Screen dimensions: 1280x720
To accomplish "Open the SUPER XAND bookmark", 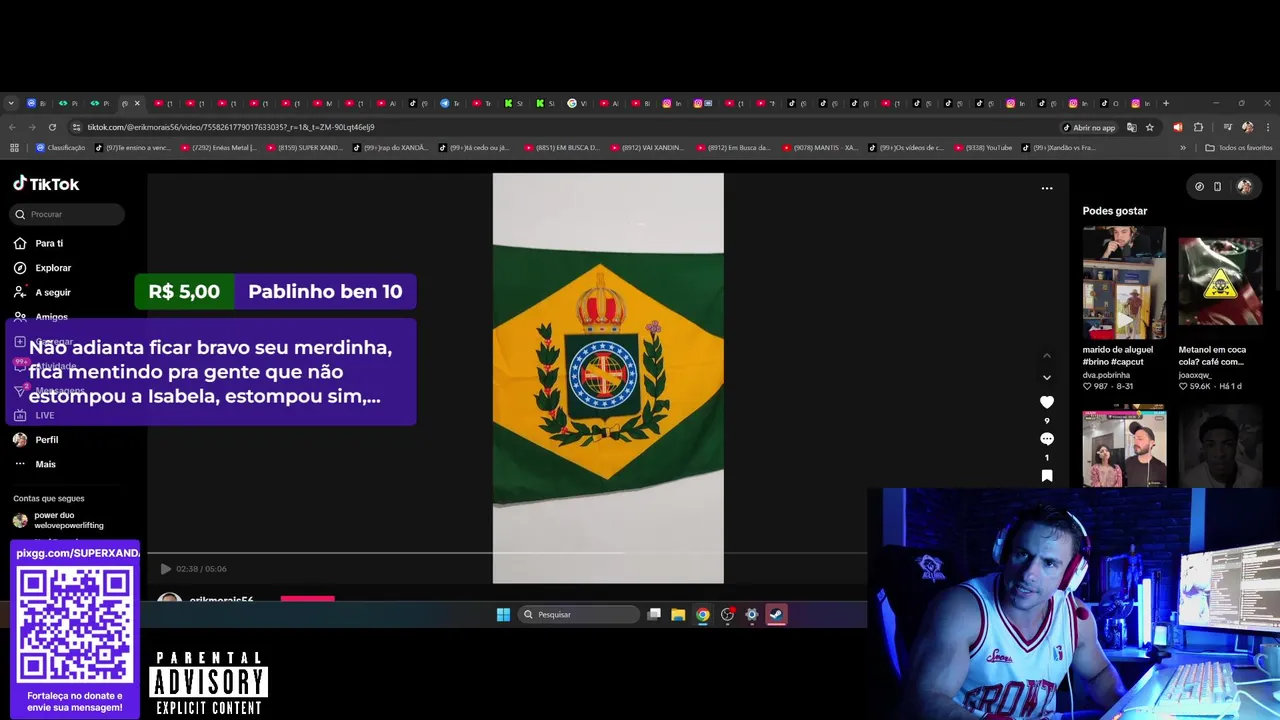I will pos(305,148).
